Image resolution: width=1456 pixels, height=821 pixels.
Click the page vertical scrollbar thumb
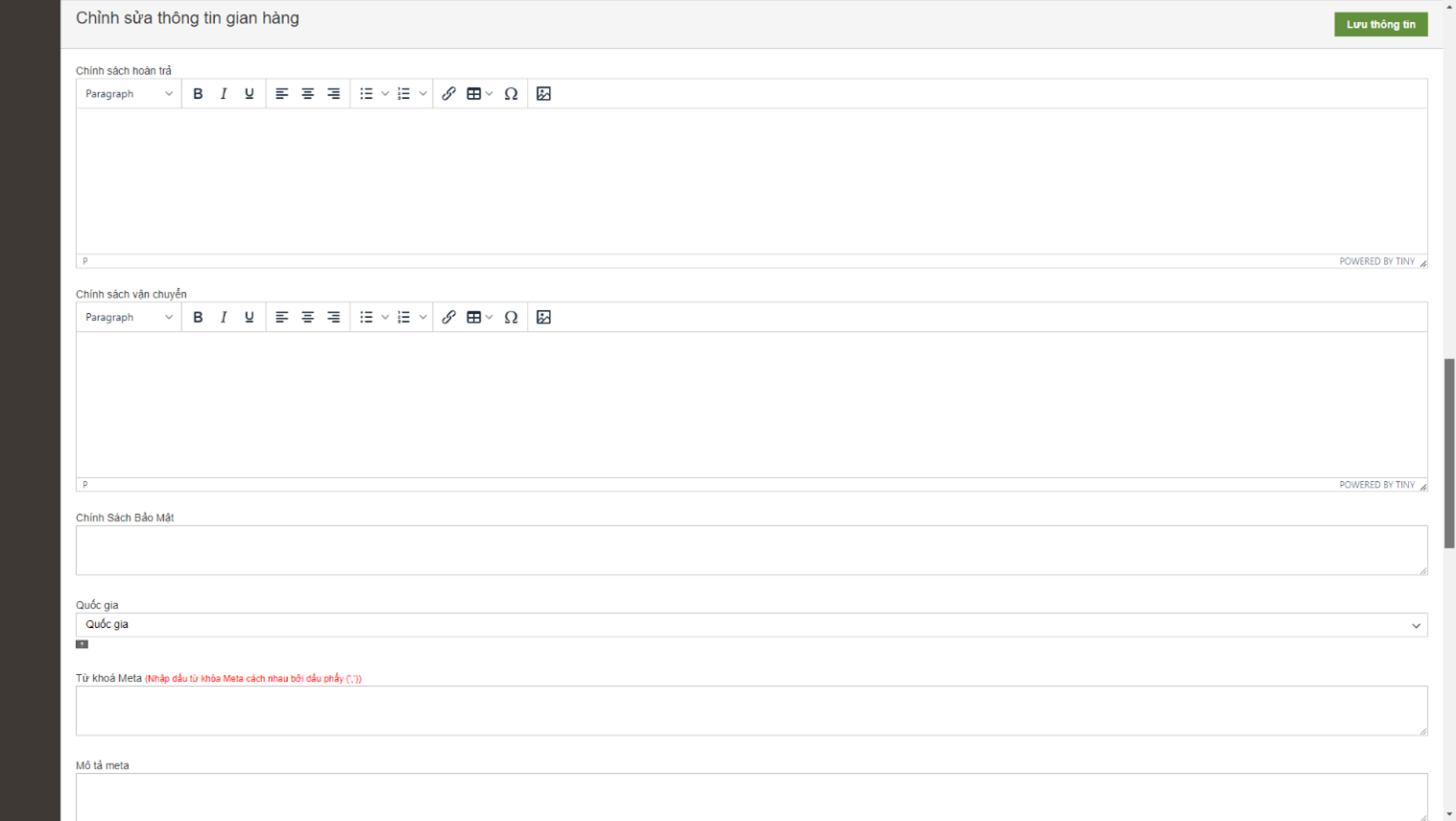point(1449,453)
